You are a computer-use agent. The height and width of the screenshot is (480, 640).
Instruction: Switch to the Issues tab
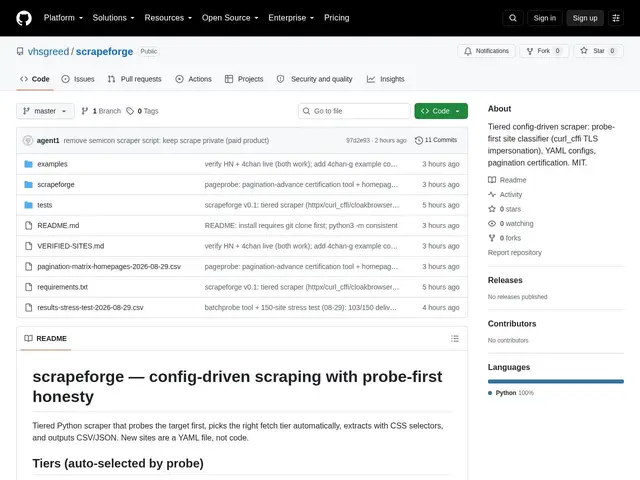pyautogui.click(x=78, y=79)
